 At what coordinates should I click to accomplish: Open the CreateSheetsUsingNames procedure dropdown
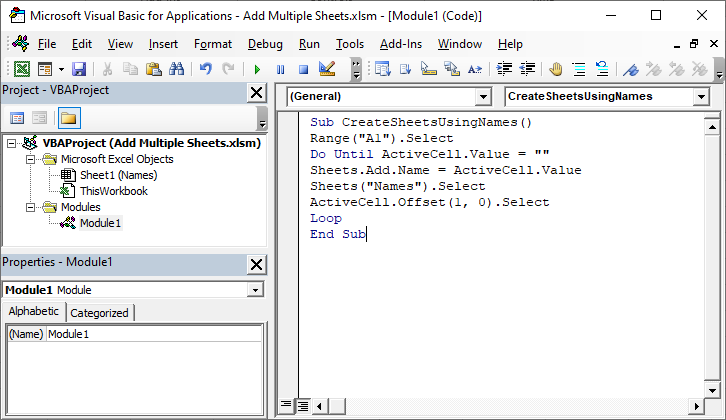click(701, 97)
